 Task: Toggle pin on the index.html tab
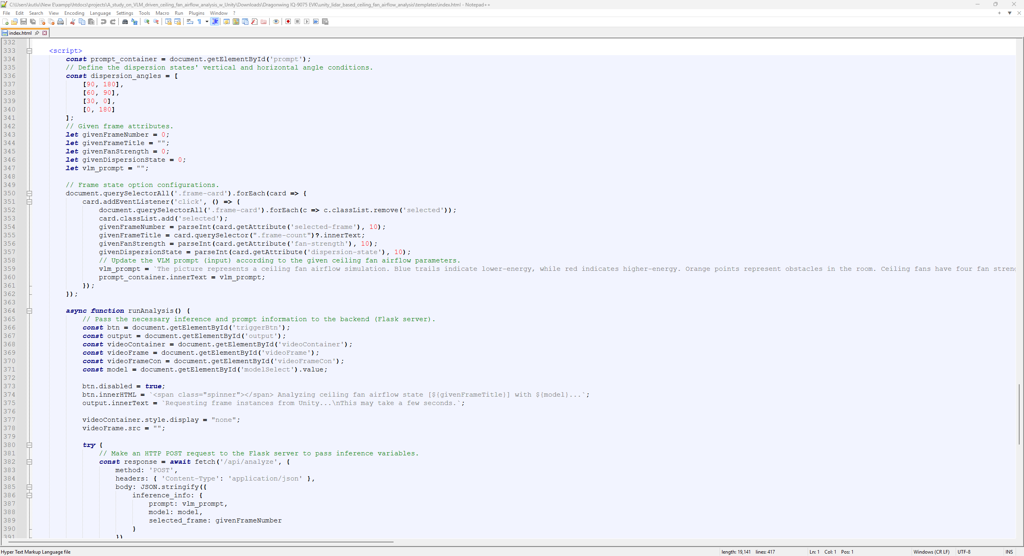point(37,33)
